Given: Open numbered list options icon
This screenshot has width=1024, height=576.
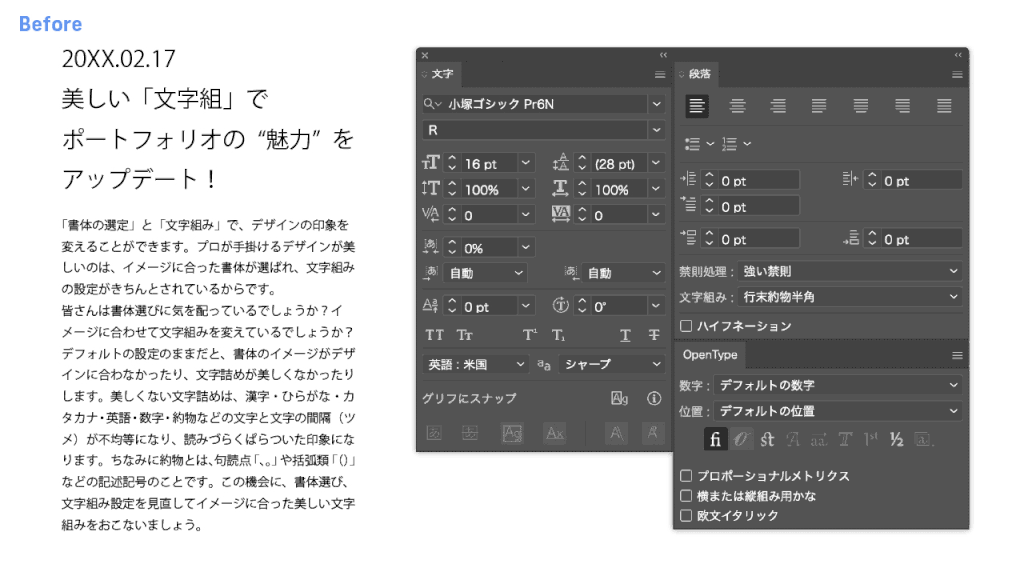Looking at the screenshot, I should [736, 144].
